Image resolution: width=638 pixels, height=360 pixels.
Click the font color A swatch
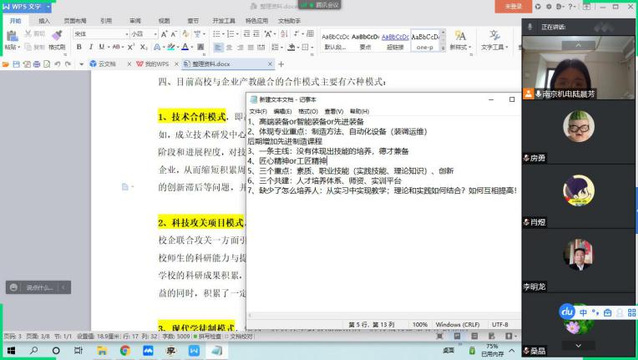tap(185, 47)
